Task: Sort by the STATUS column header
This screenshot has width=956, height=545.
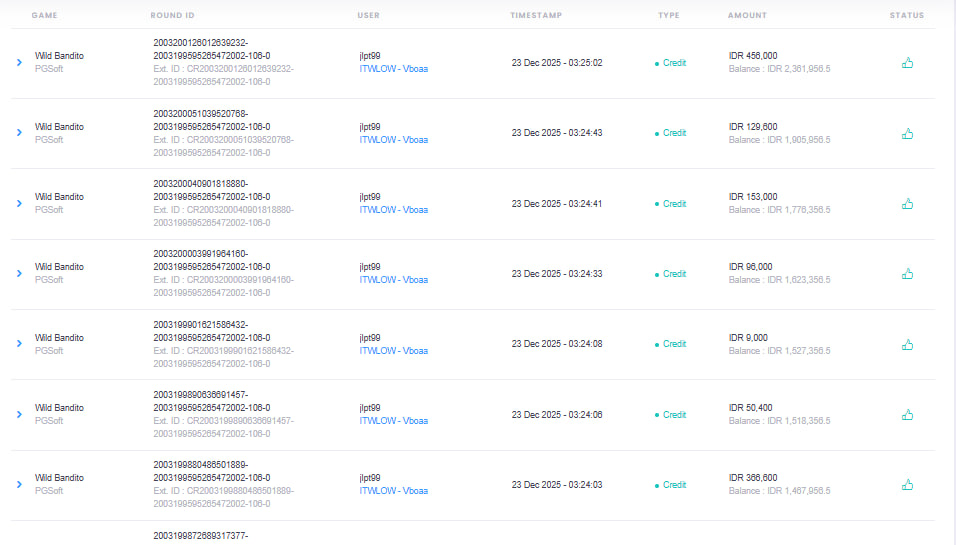Action: (x=907, y=15)
